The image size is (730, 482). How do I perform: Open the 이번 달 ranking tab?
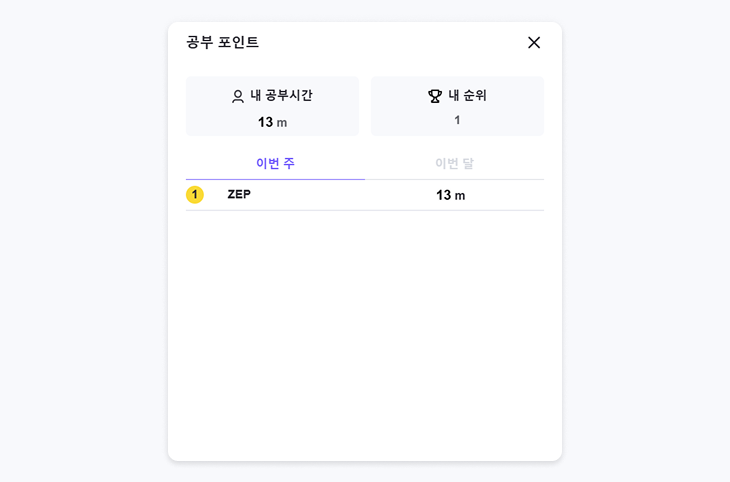coord(454,163)
